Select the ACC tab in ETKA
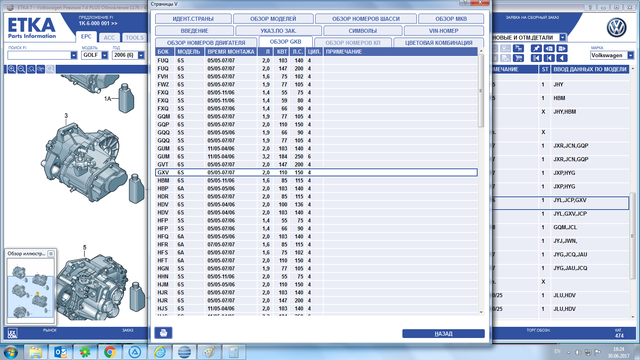This screenshot has width=640, height=360. pos(109,38)
